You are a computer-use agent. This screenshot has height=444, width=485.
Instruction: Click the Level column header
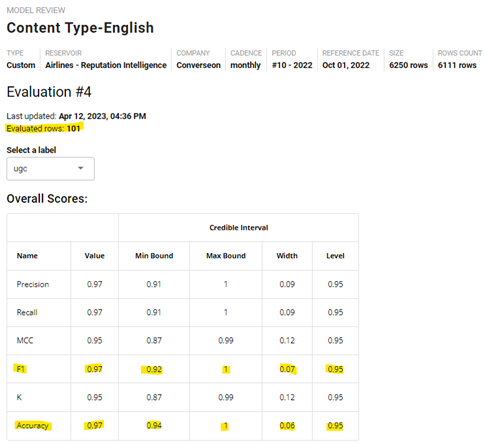click(x=335, y=256)
